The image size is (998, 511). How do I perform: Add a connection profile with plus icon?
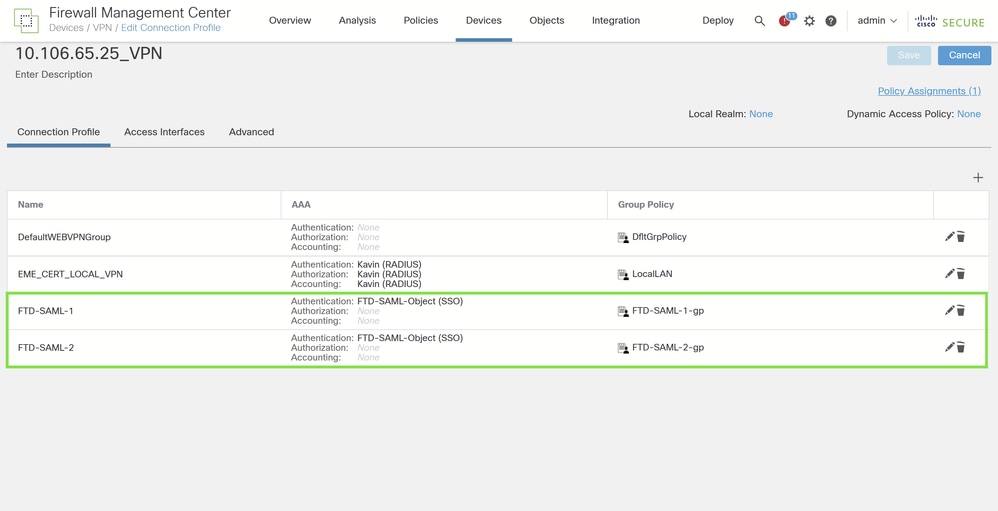click(978, 178)
